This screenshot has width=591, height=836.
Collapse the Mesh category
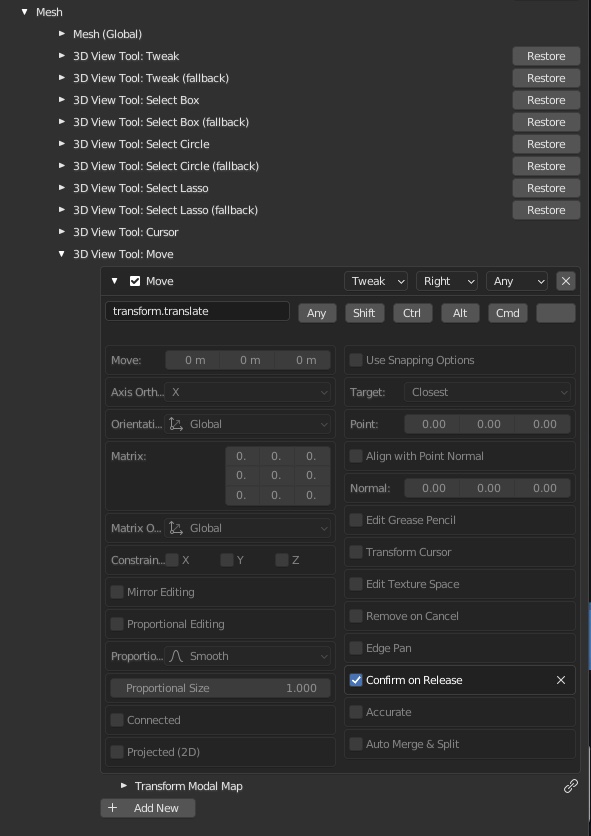[25, 12]
